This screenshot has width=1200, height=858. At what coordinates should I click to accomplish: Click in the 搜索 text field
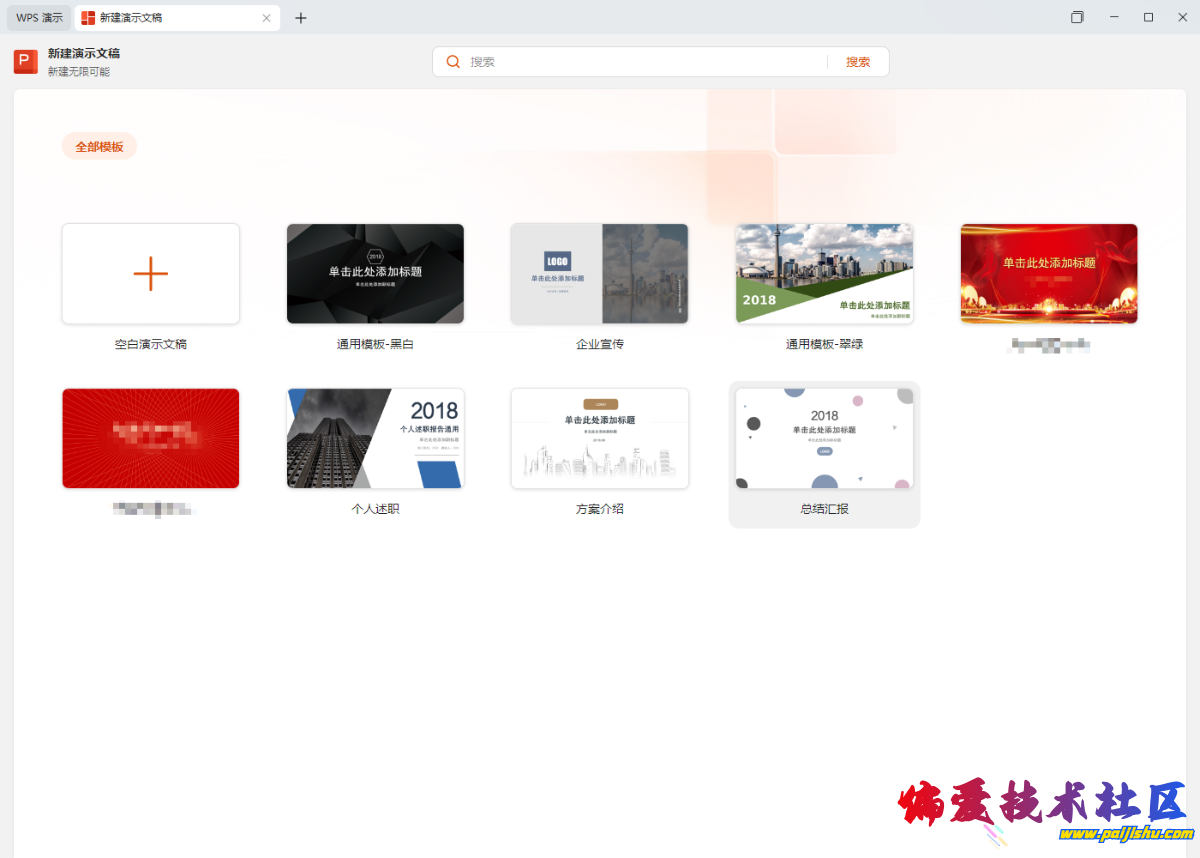640,62
